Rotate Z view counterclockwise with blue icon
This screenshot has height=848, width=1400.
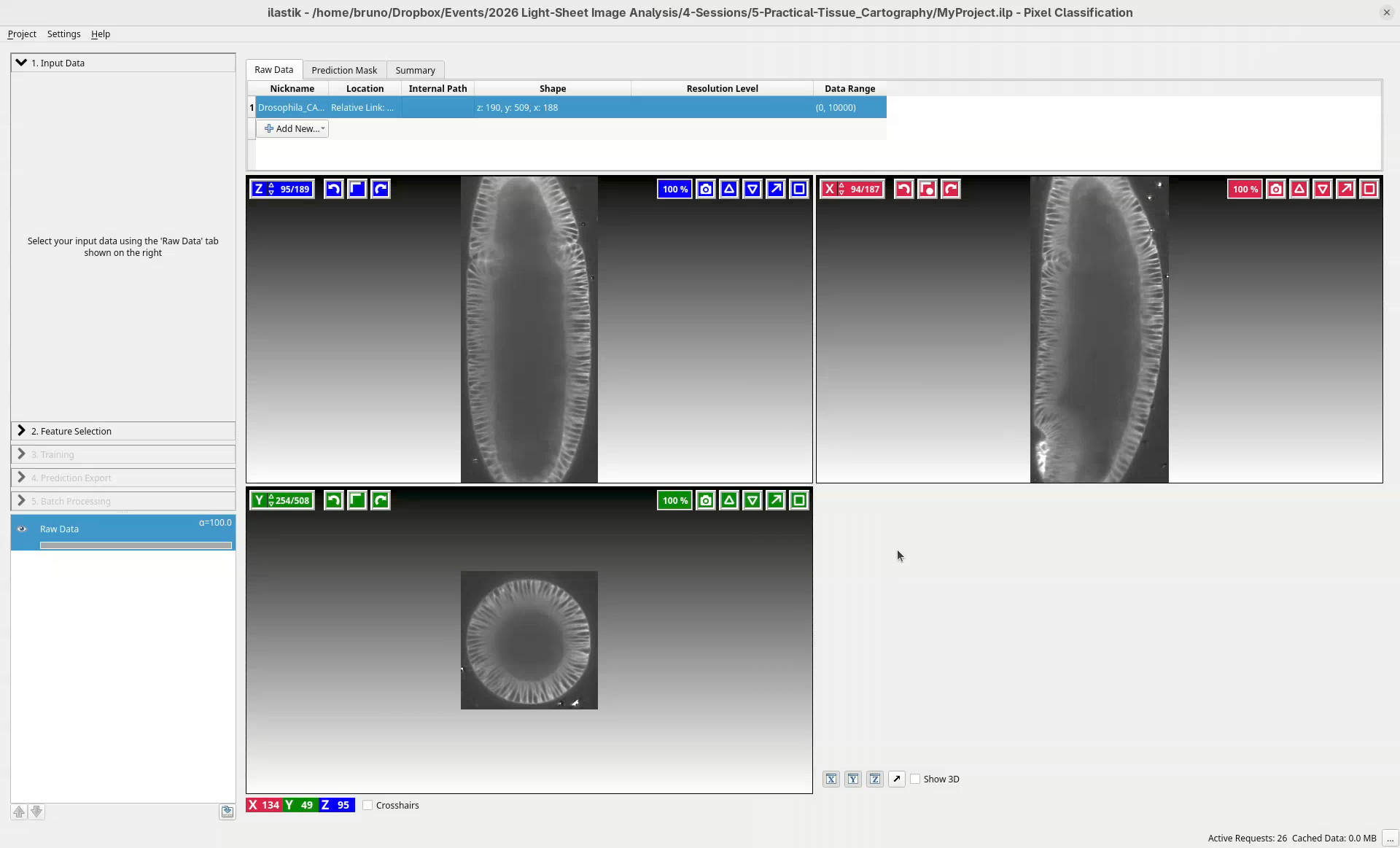[333, 189]
